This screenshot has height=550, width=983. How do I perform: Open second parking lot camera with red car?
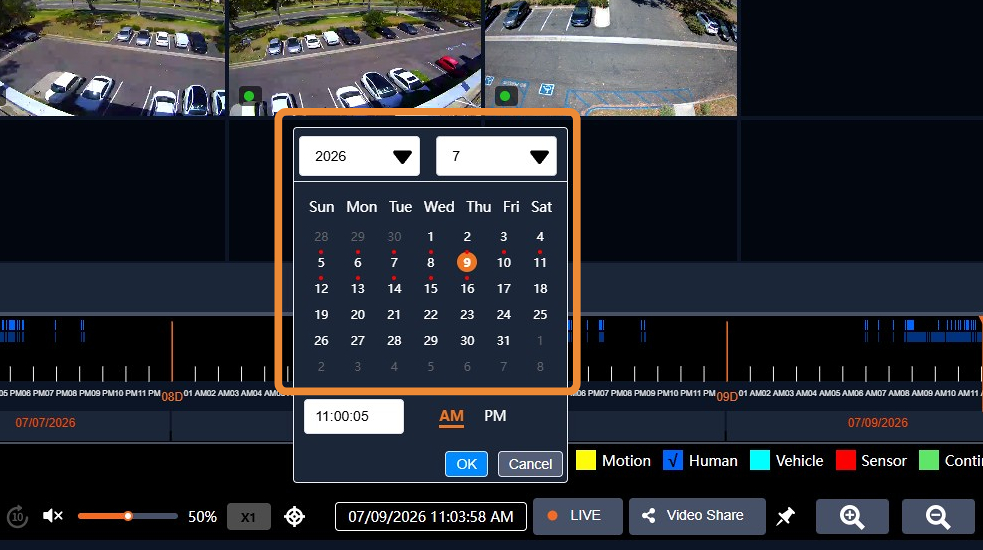click(x=355, y=58)
